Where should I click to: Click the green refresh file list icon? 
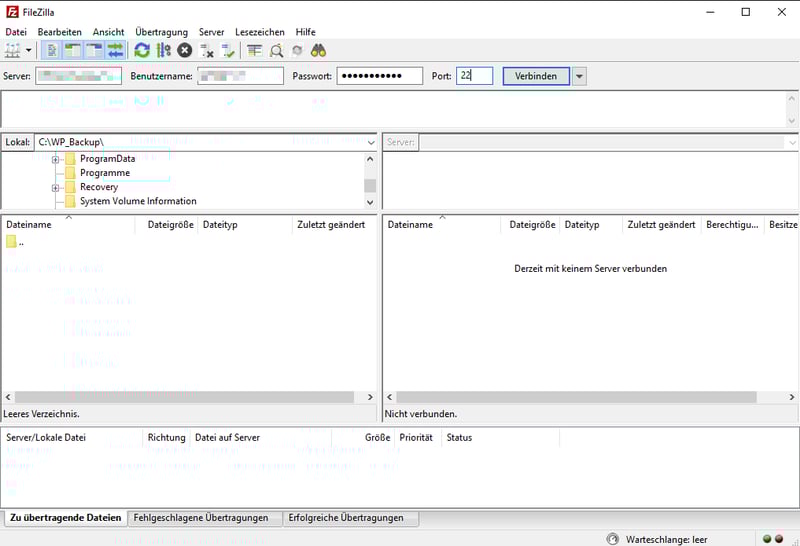[142, 50]
